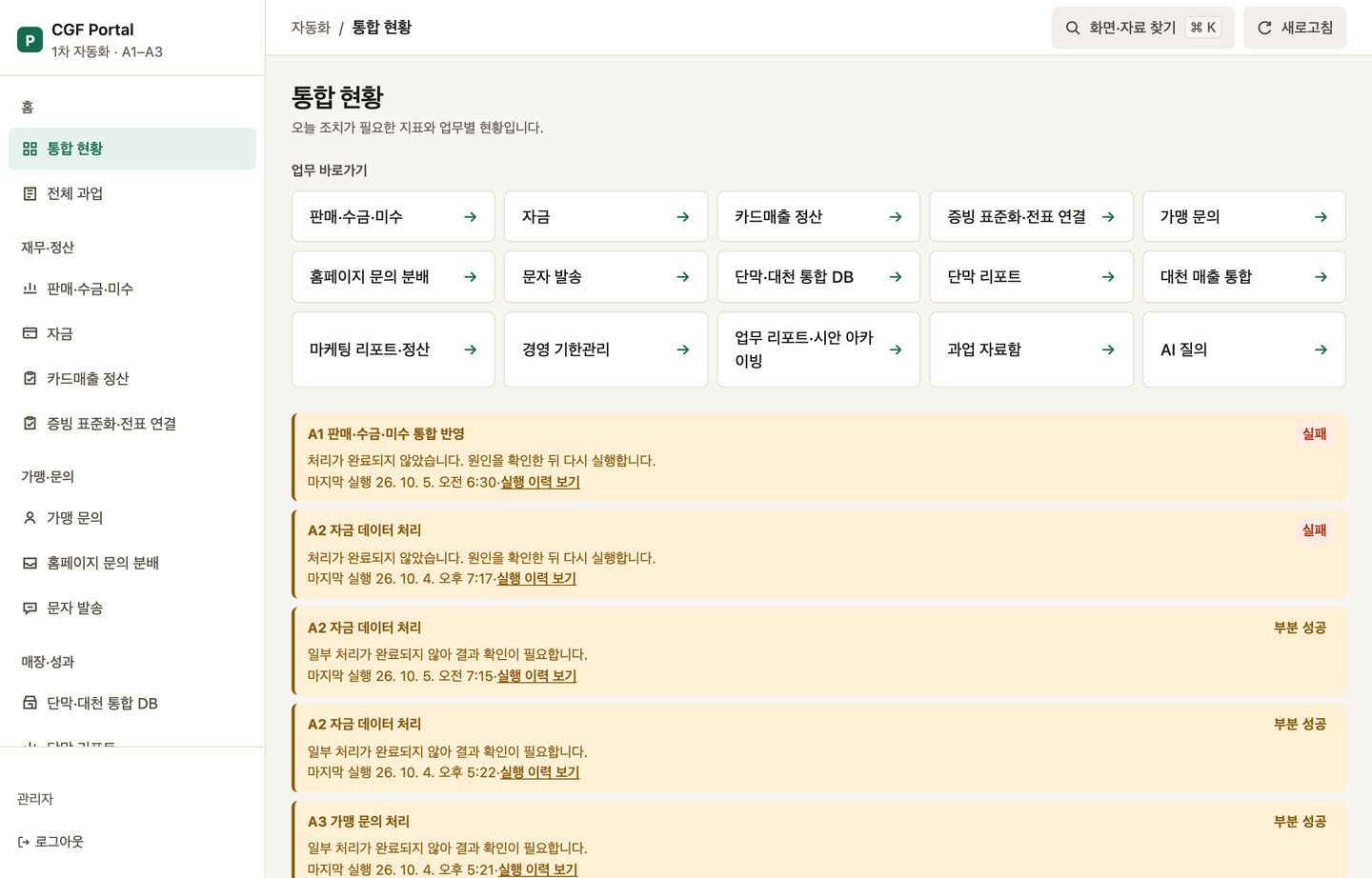Click the 새로고침 button
The width and height of the screenshot is (1372, 878).
pos(1295,28)
